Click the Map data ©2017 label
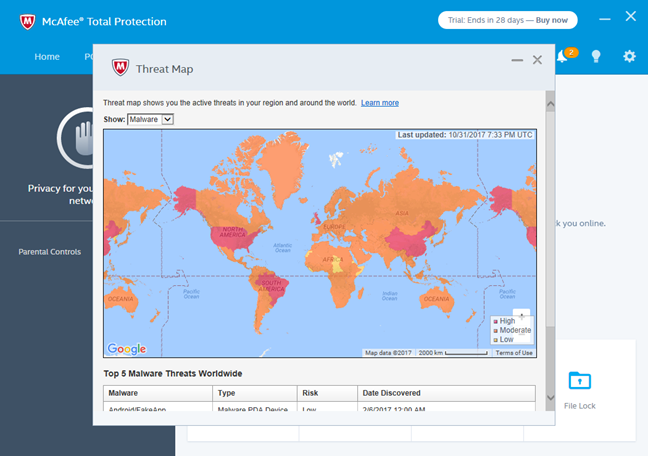Viewport: 648px width, 456px height. tap(388, 353)
